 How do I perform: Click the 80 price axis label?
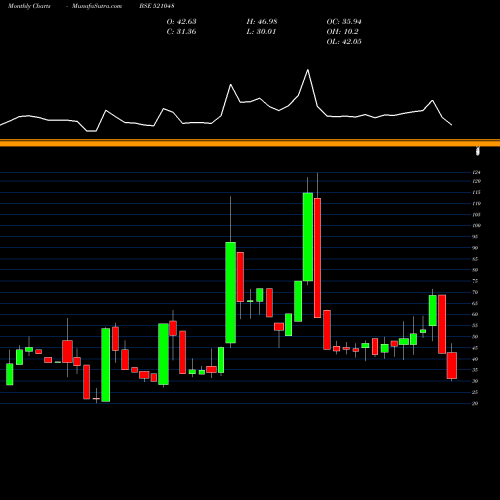point(475,270)
